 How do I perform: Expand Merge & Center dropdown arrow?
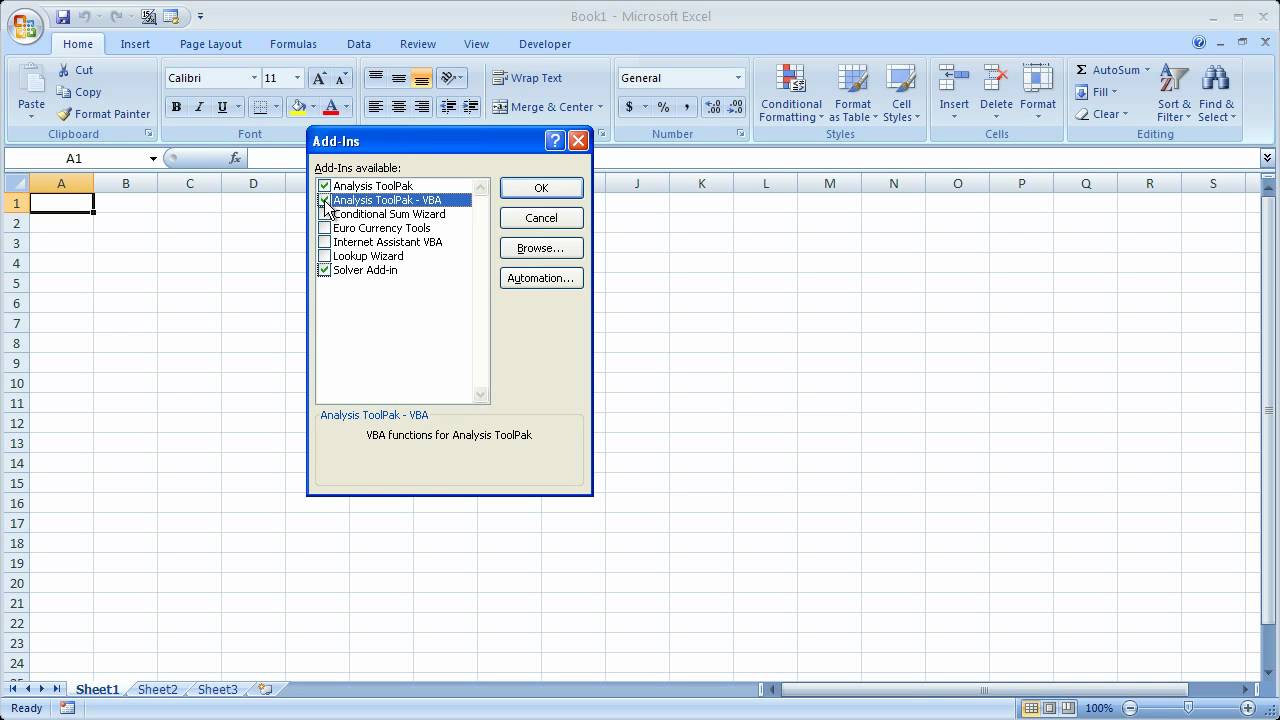click(x=600, y=107)
